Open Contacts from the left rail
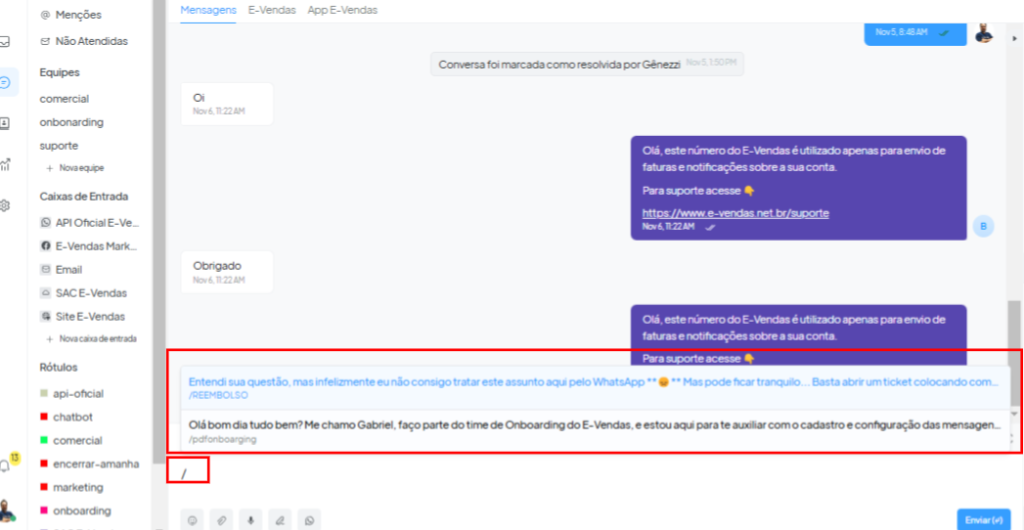1024x530 pixels. click(x=5, y=123)
